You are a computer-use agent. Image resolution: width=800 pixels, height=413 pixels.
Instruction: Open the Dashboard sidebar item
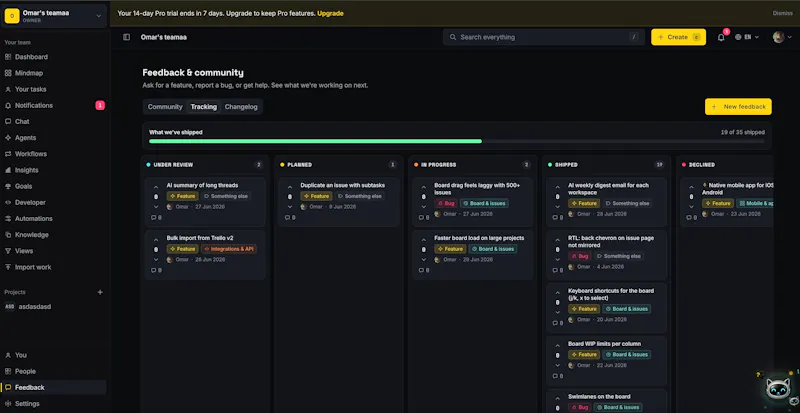pos(54,57)
